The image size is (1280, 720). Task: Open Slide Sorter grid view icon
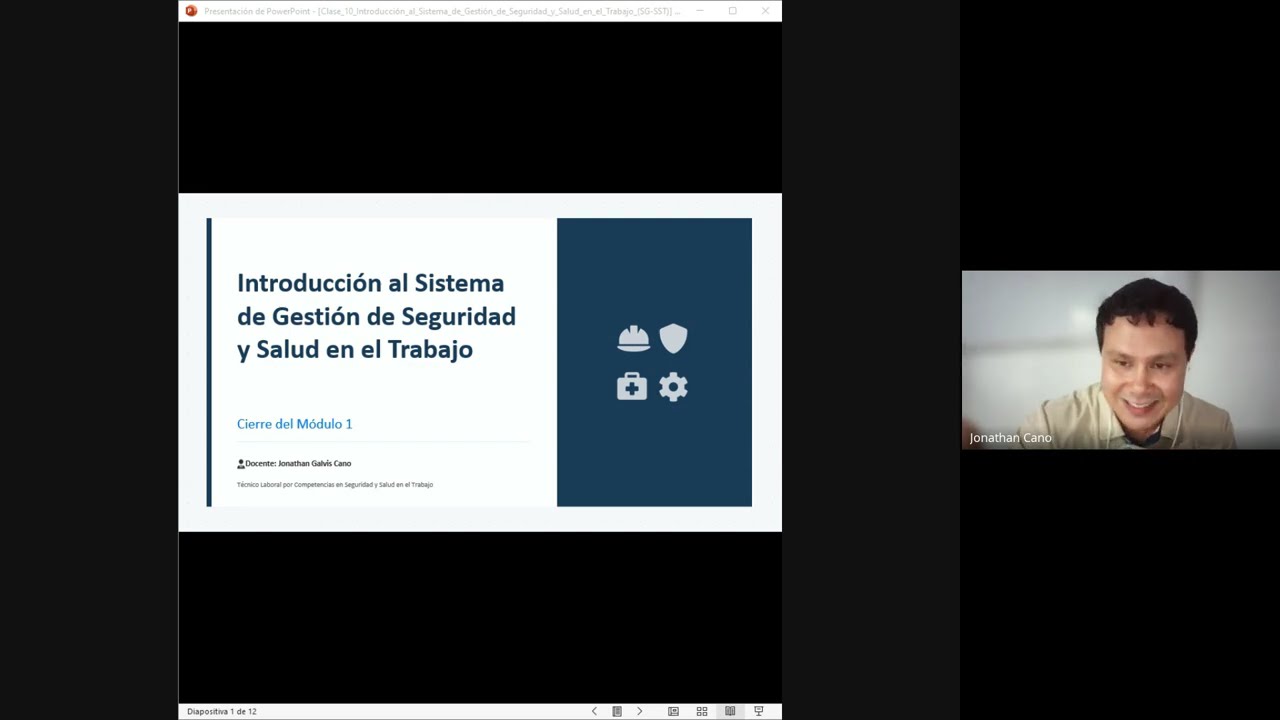702,711
